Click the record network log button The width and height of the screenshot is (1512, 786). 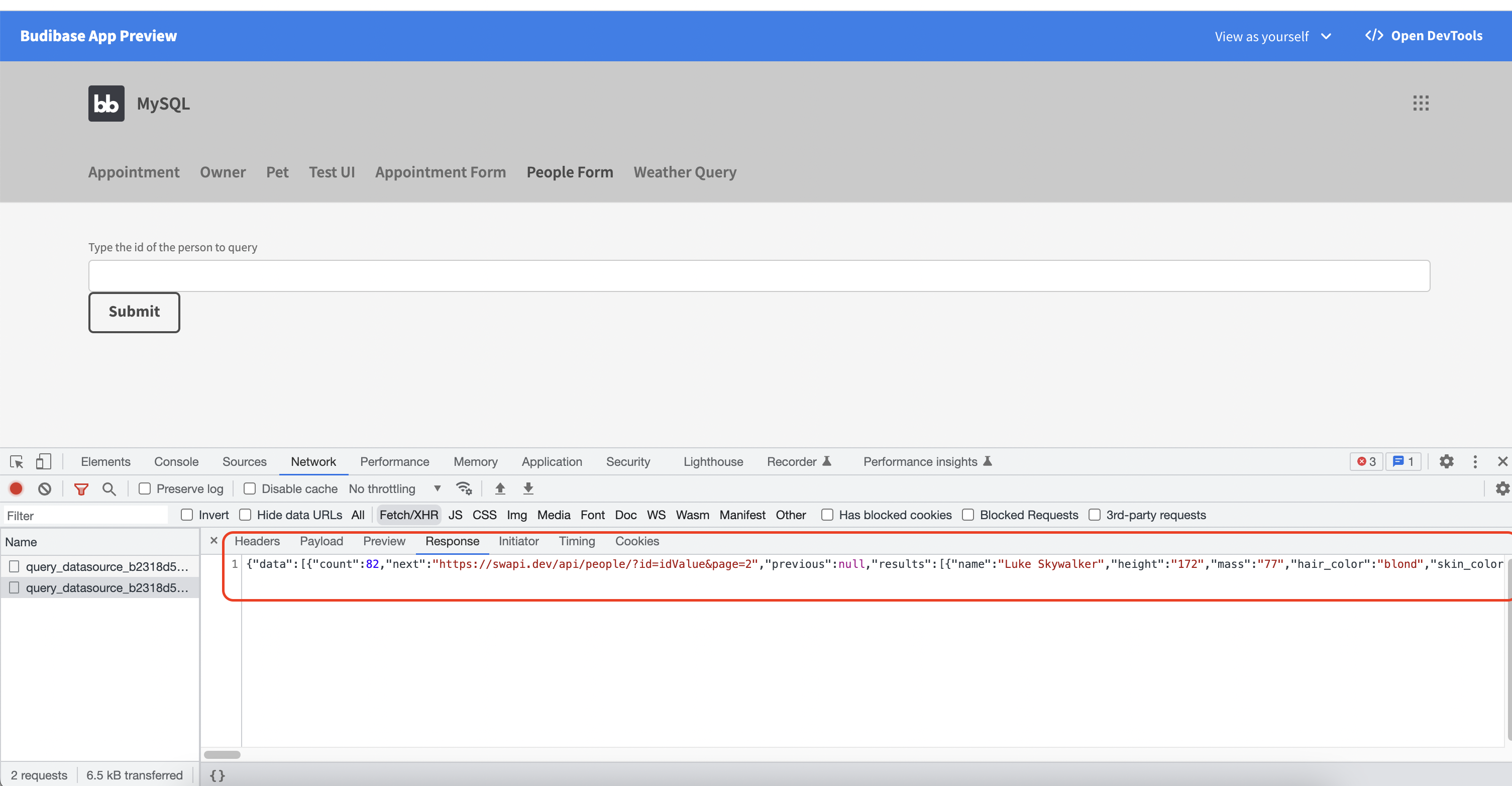(x=16, y=488)
